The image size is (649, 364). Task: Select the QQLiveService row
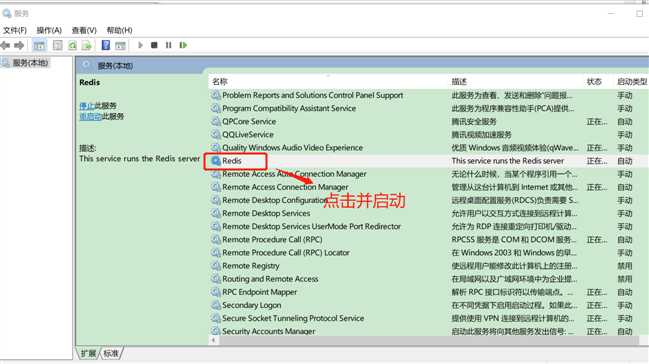tap(248, 135)
